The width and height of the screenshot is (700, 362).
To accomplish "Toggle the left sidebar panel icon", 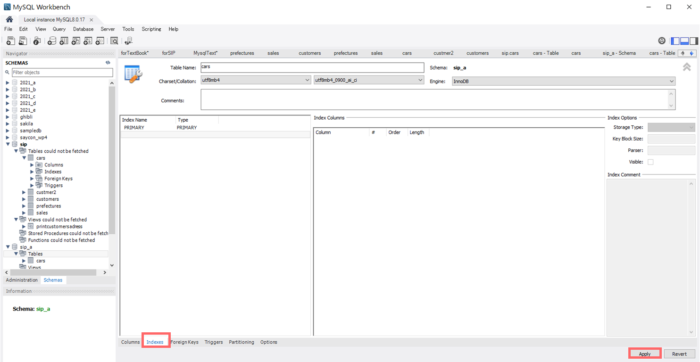I will [x=675, y=41].
